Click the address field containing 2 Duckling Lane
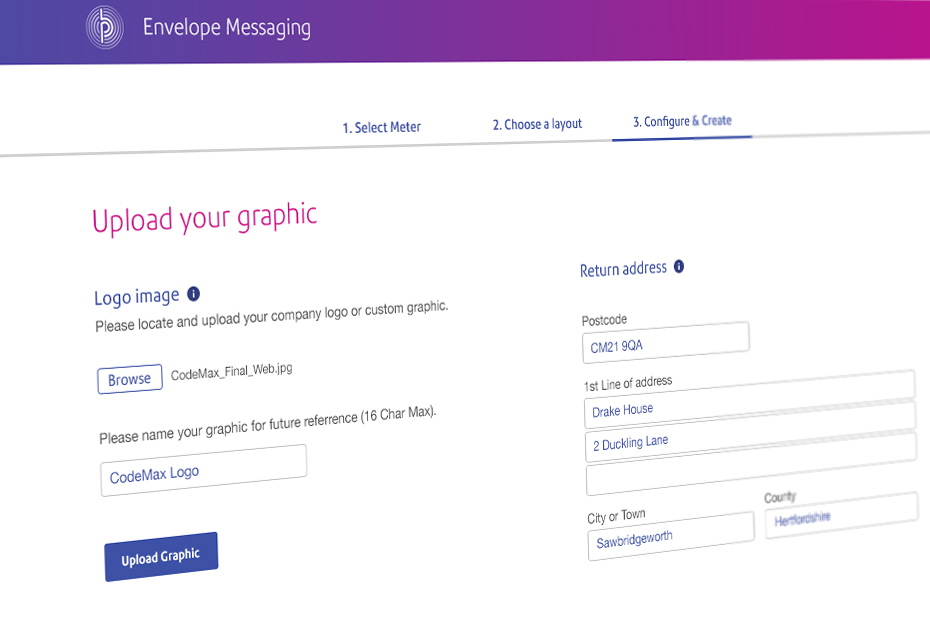Viewport: 930px width, 622px height. click(x=750, y=432)
